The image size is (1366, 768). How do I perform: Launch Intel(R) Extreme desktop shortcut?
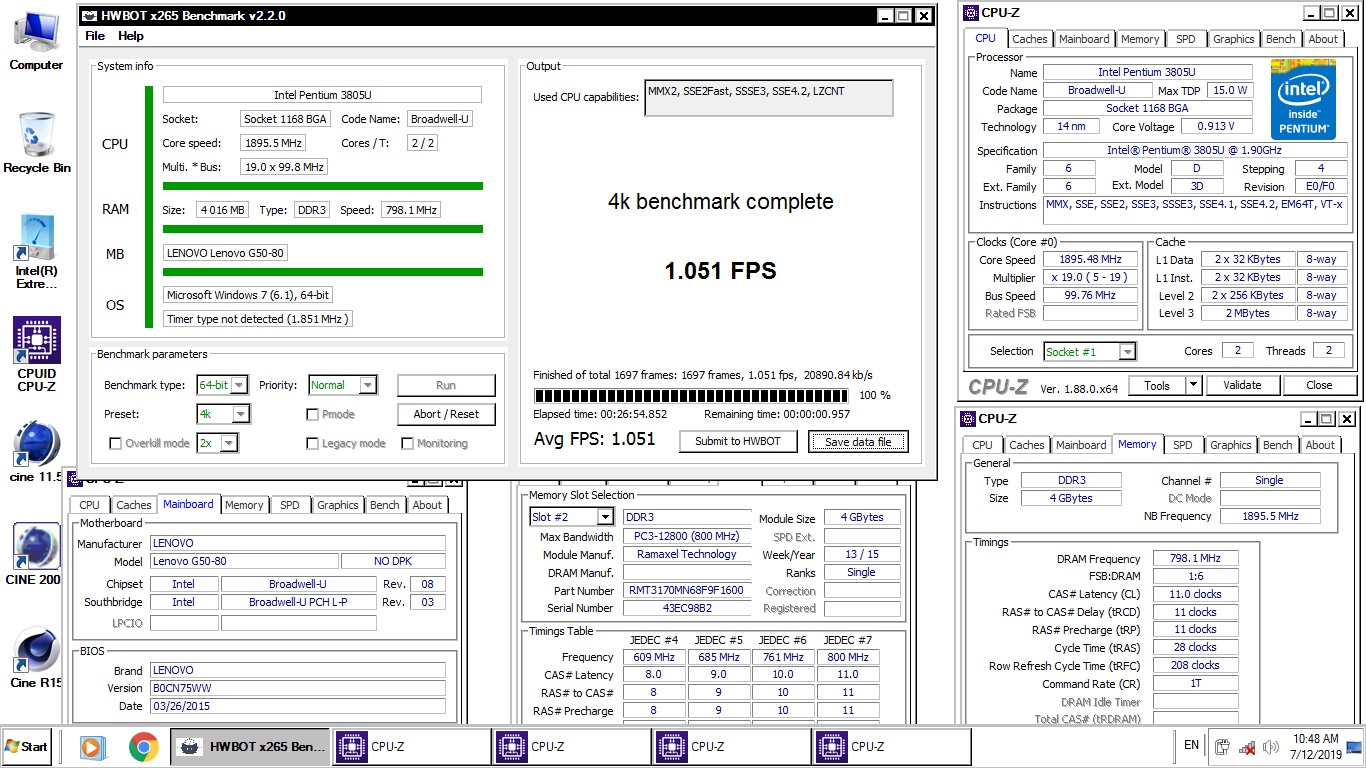36,252
